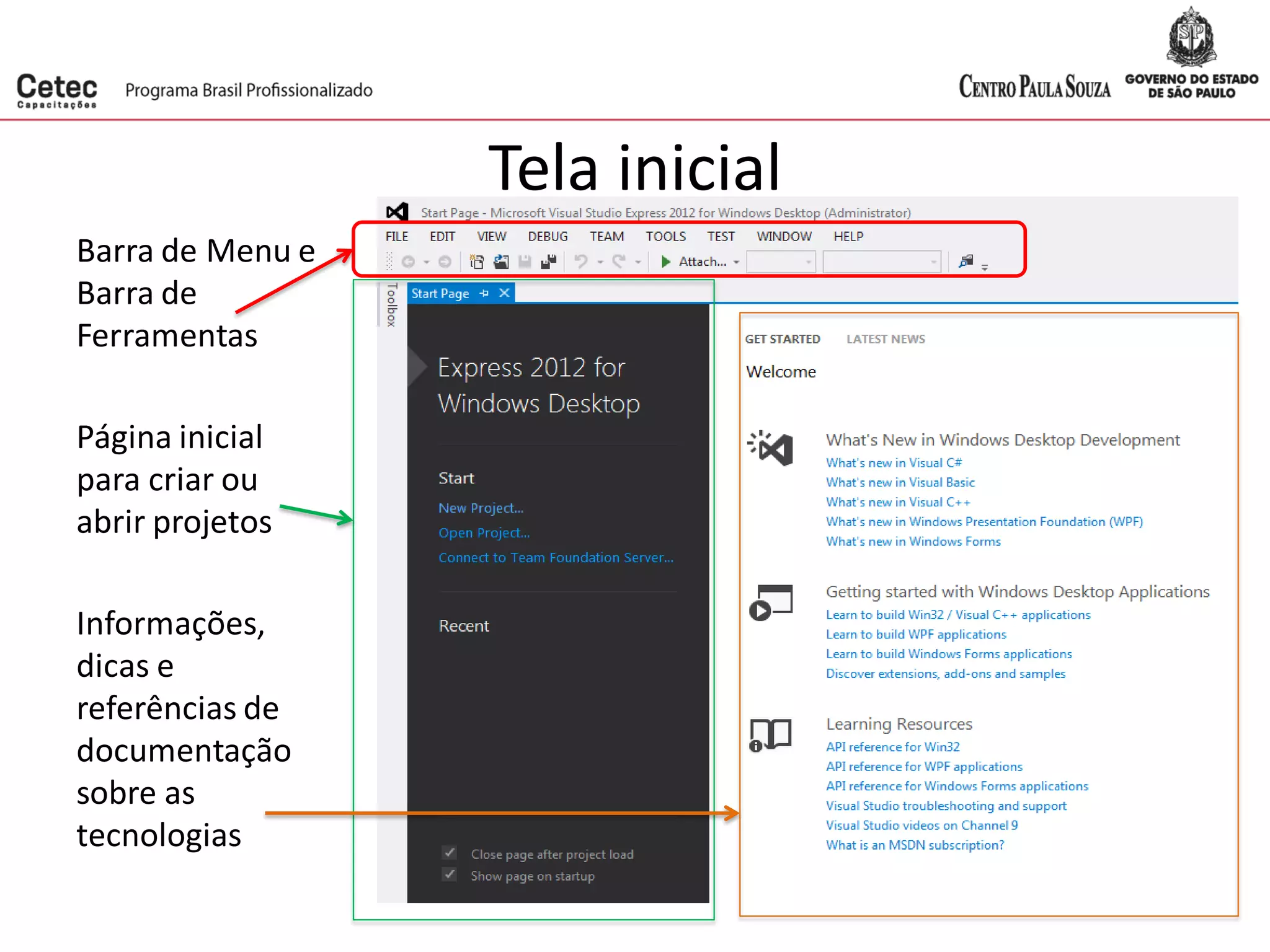Open What's new in Windows Forms link
This screenshot has height=952, width=1270.
tap(913, 542)
